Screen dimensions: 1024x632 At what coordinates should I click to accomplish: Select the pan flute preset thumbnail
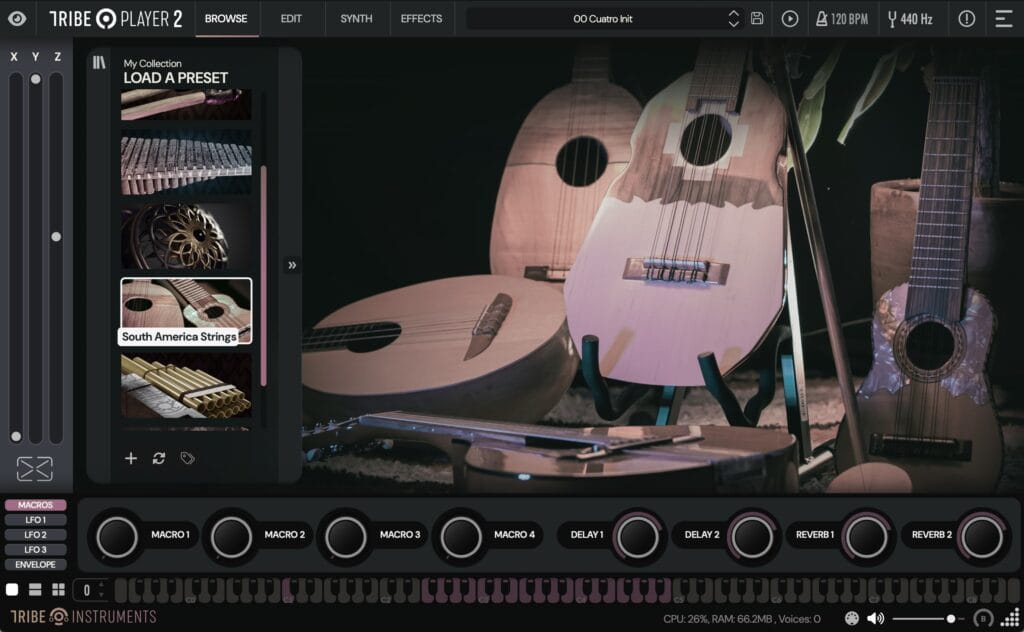[186, 386]
